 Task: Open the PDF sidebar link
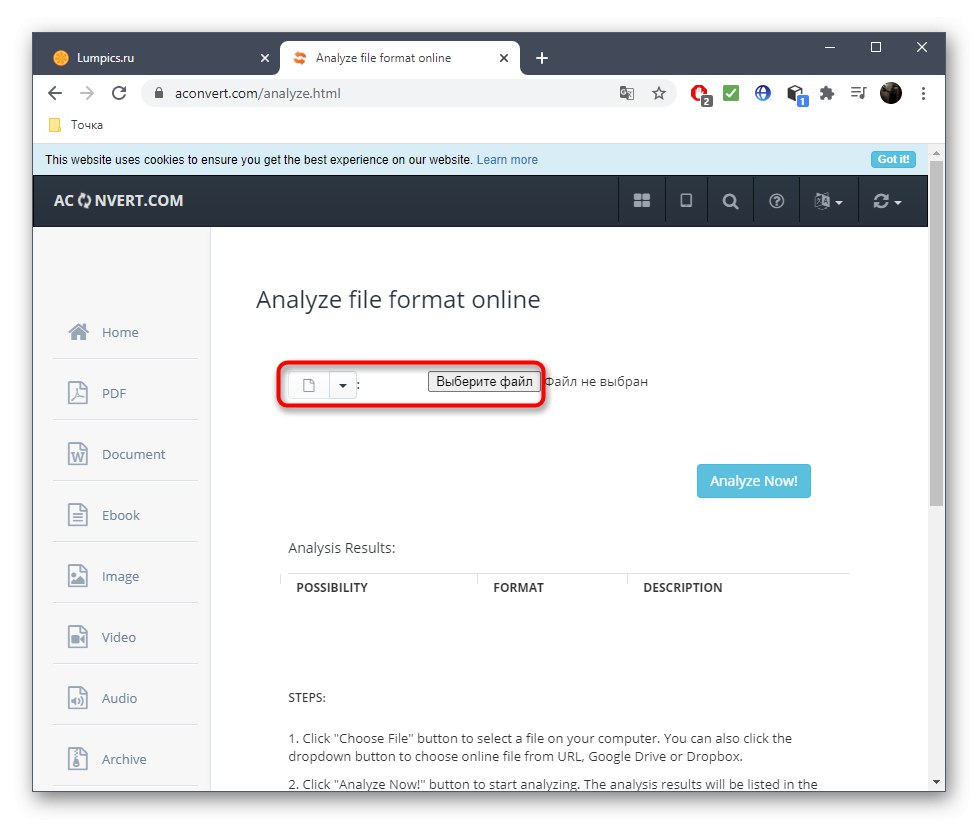(114, 394)
